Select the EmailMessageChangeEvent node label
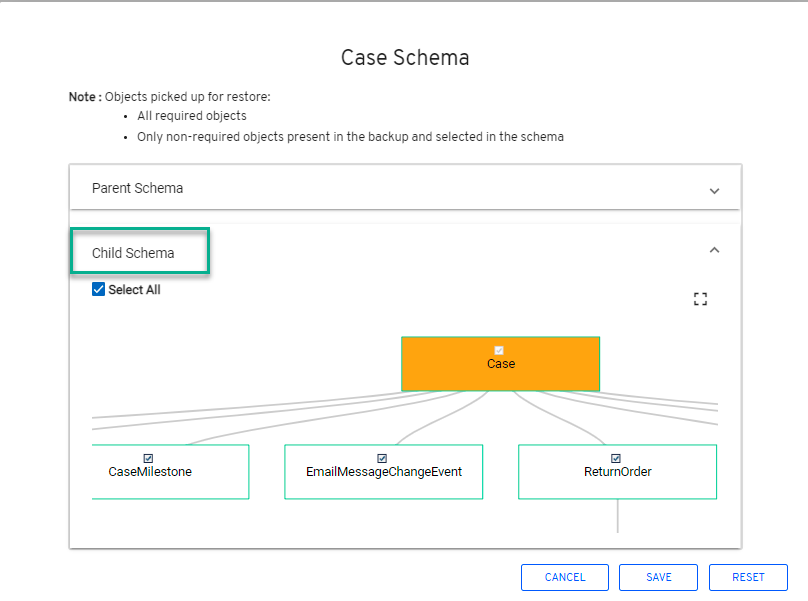 [x=384, y=472]
